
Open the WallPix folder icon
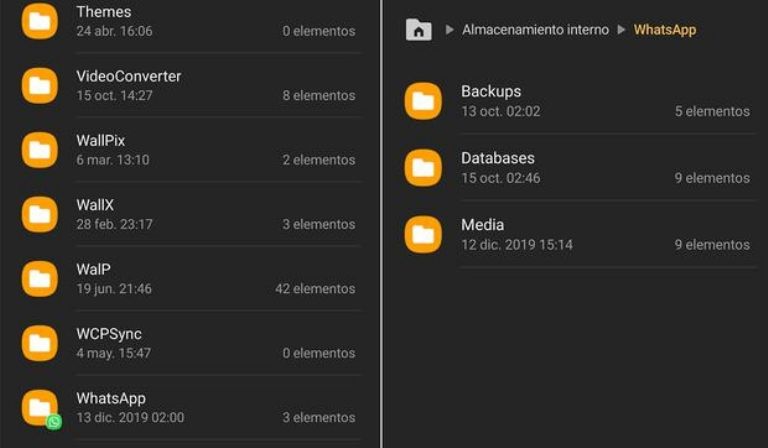pyautogui.click(x=40, y=150)
